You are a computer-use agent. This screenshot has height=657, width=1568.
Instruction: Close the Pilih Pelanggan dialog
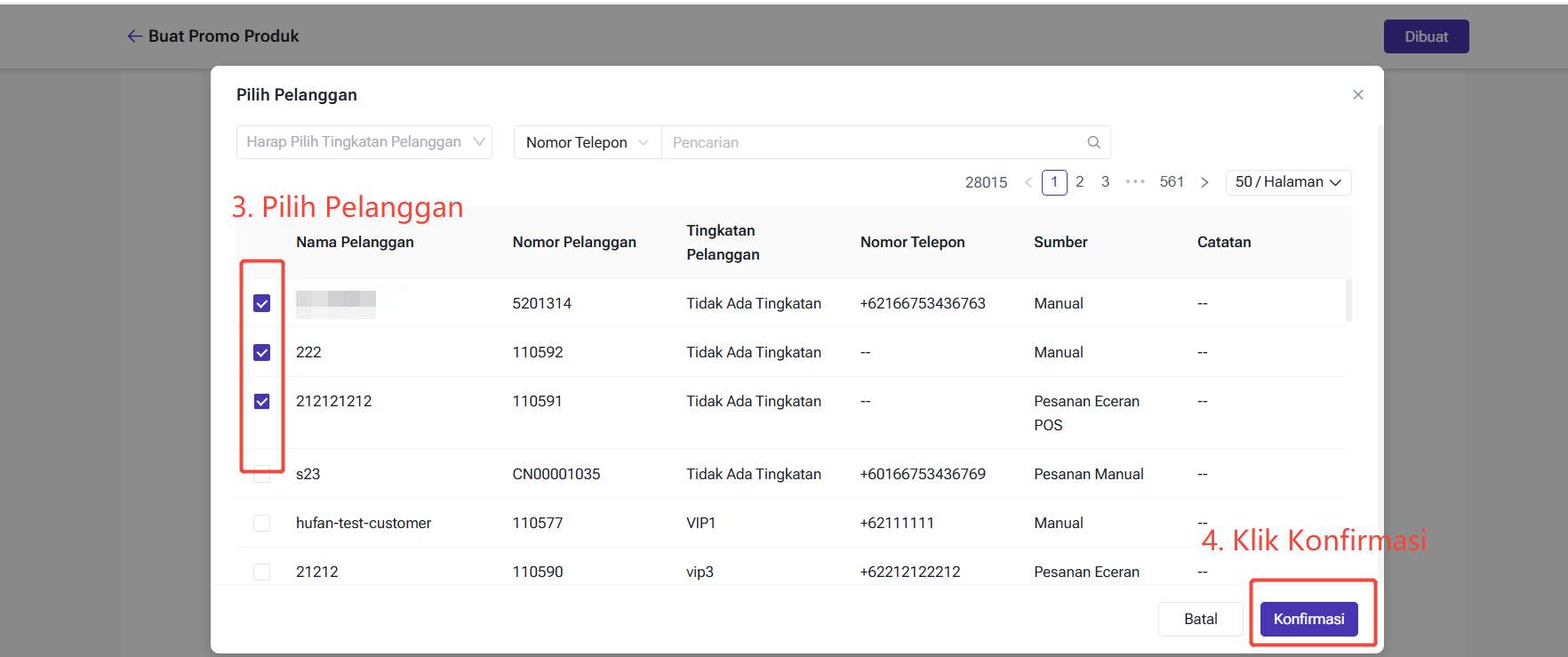pos(1357,95)
